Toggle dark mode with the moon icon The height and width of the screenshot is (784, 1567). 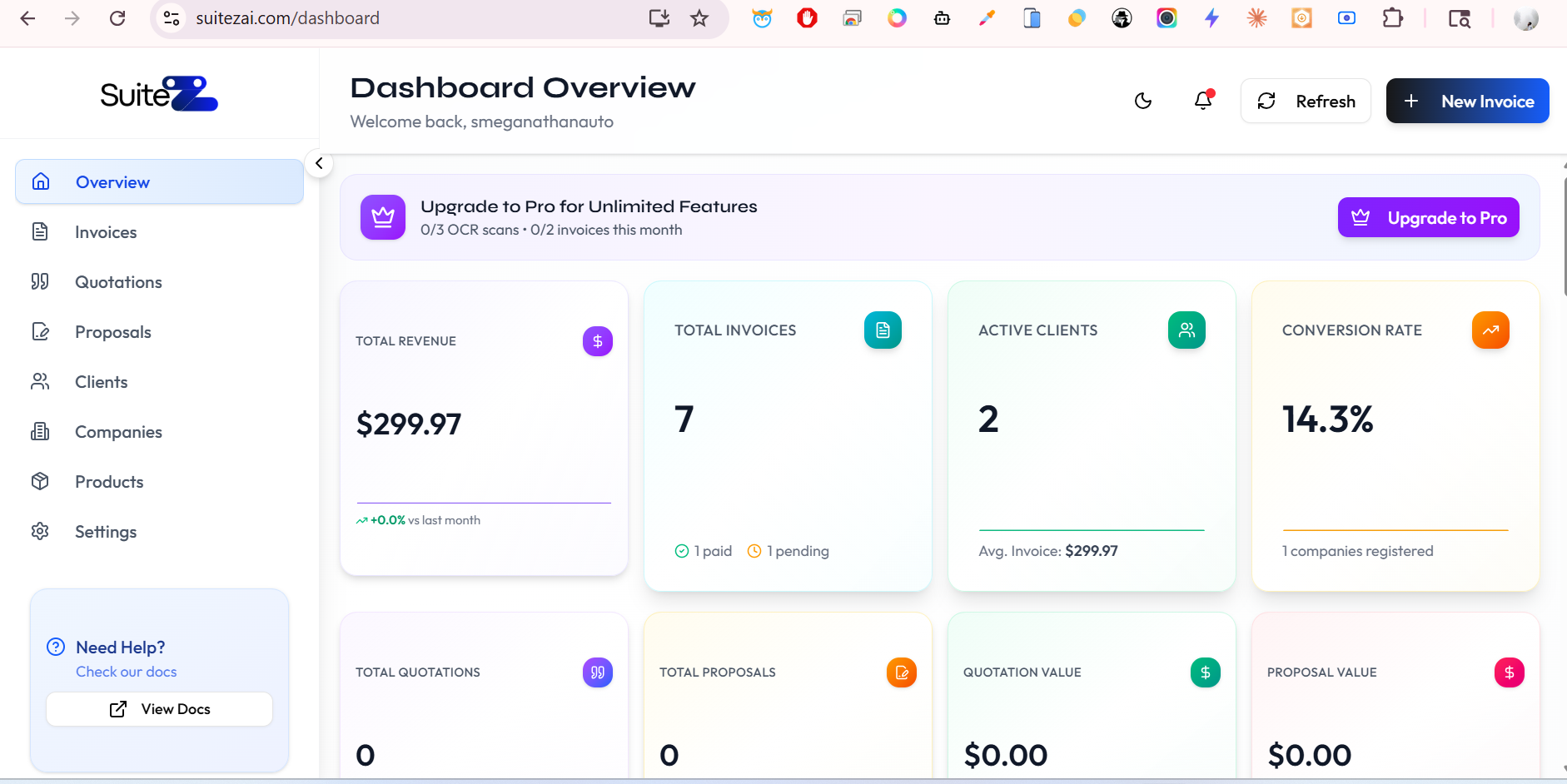tap(1143, 101)
